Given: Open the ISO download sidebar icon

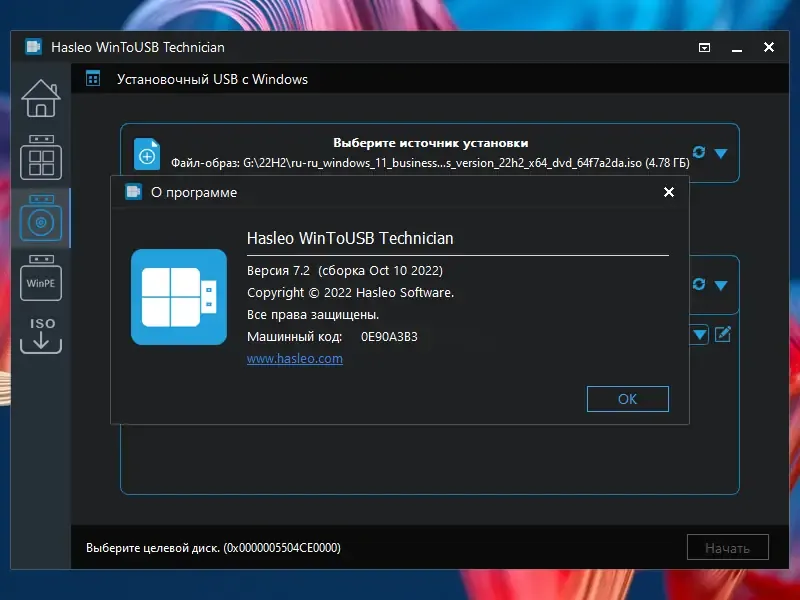Looking at the screenshot, I should tap(41, 335).
